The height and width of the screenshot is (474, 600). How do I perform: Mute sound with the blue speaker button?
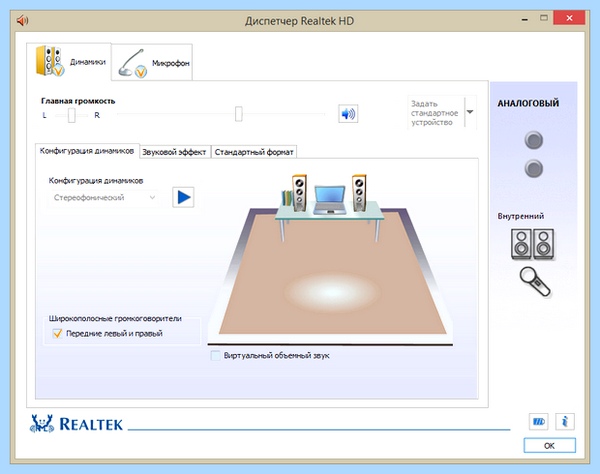(348, 114)
